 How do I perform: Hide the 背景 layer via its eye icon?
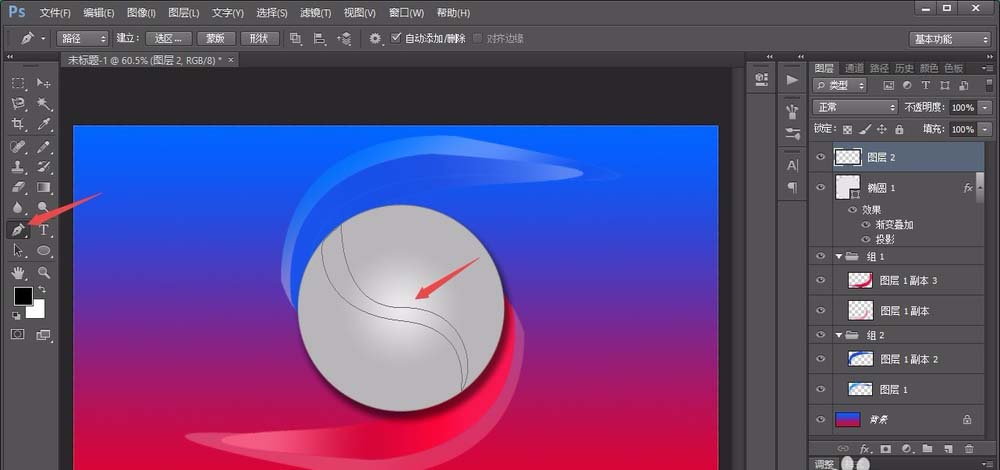821,420
